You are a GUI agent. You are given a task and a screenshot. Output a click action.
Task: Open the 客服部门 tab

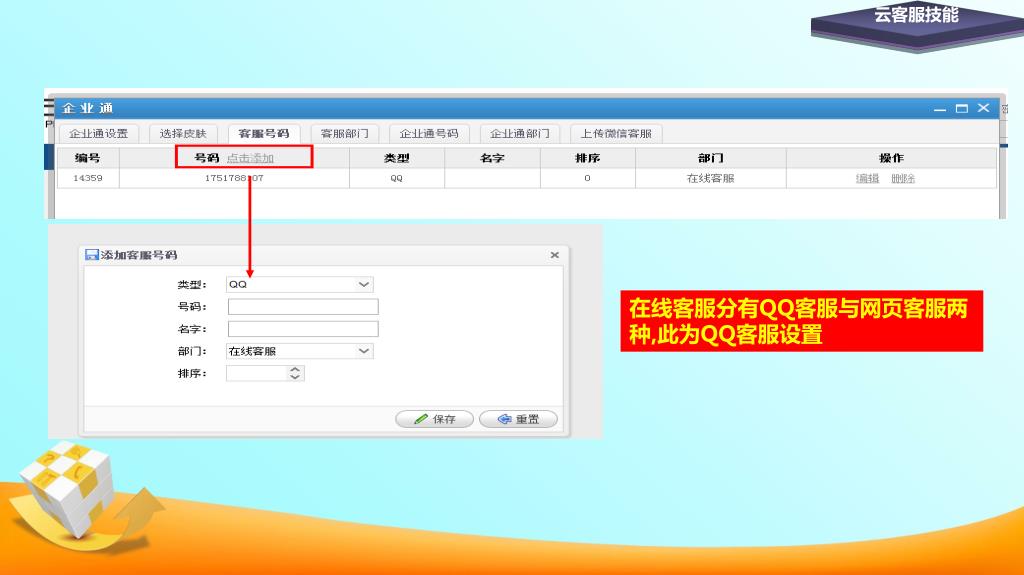(345, 133)
